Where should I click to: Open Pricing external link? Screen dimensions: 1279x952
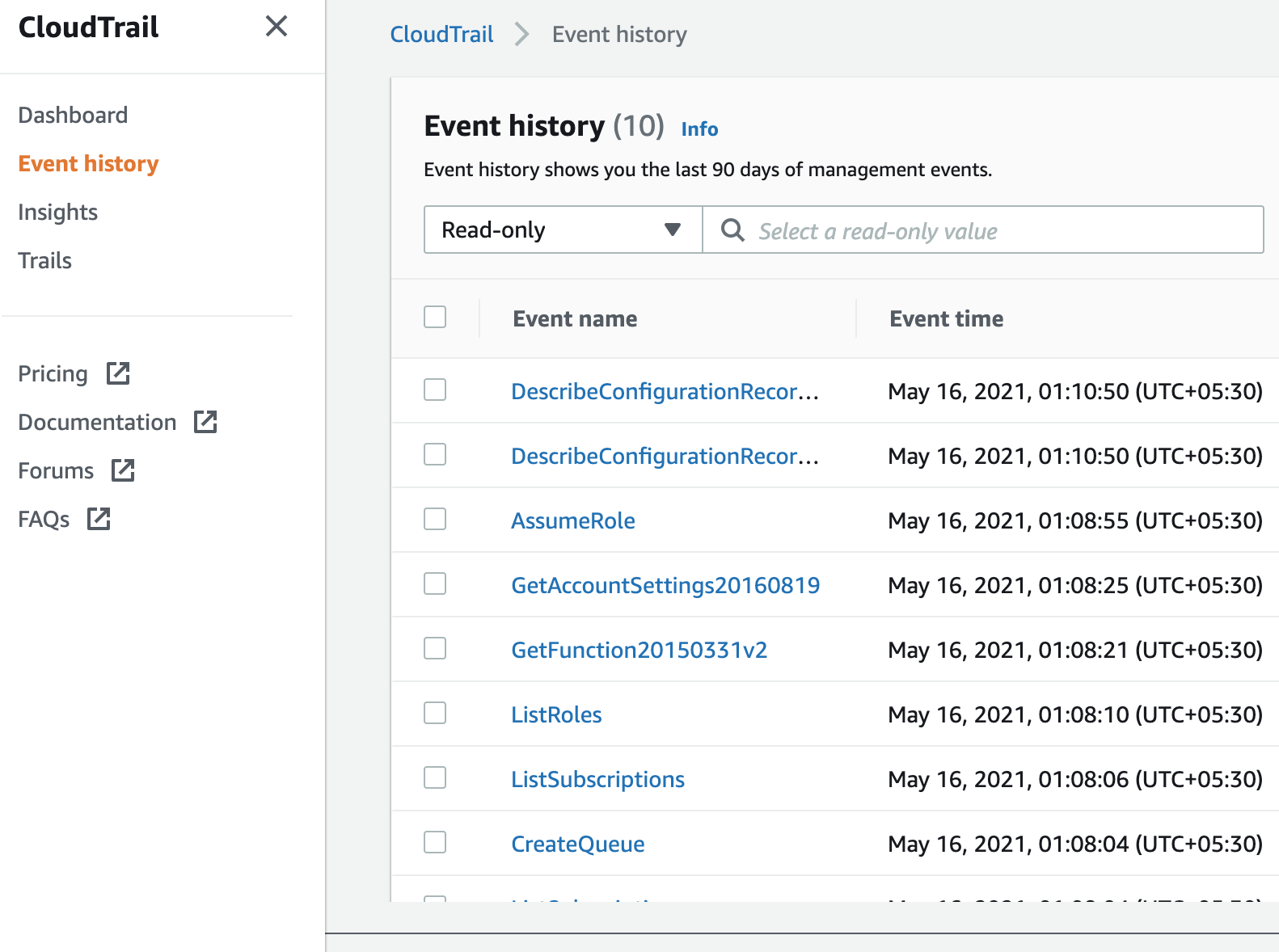53,373
